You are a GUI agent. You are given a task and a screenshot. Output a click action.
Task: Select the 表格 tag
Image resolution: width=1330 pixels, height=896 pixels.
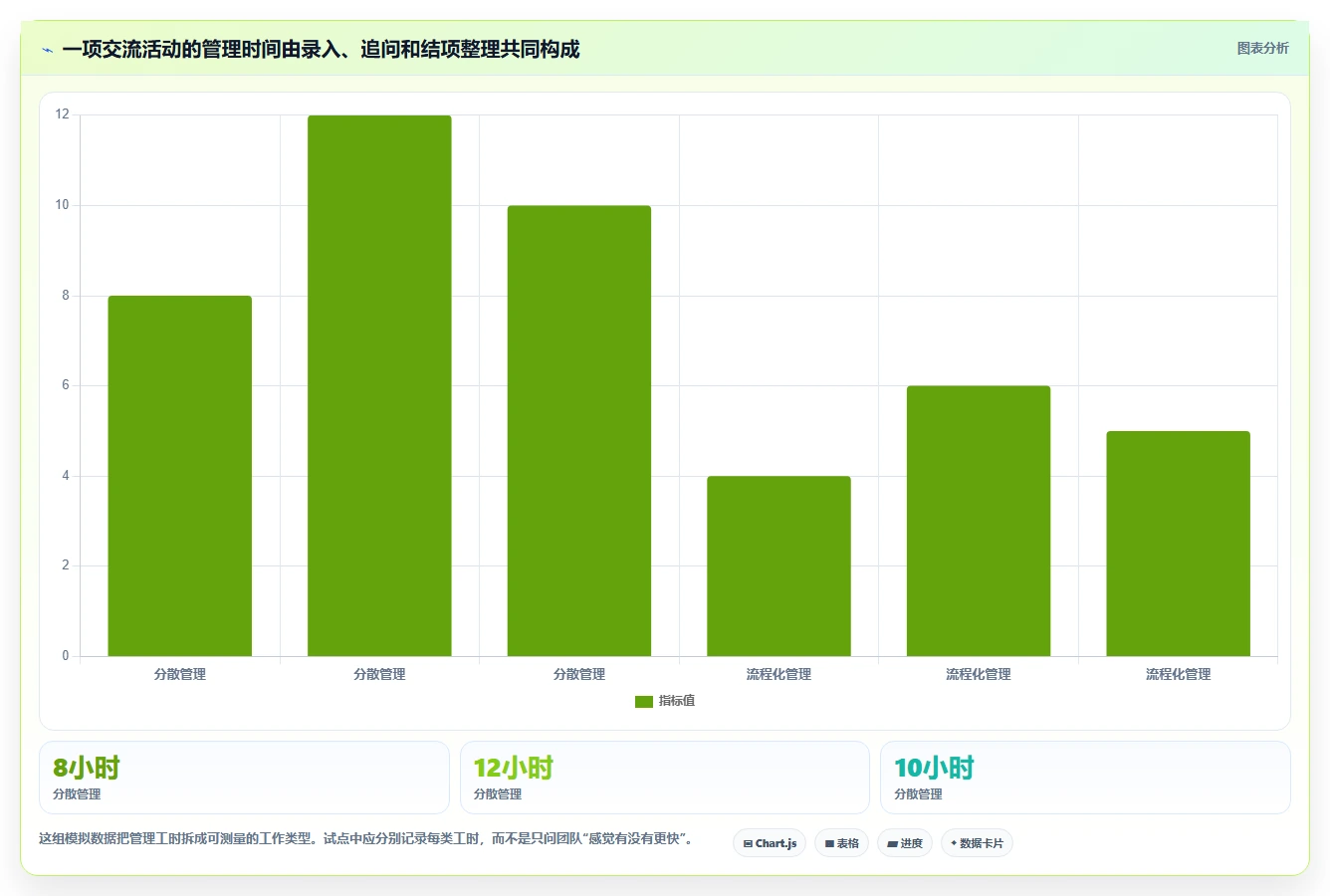pos(841,843)
